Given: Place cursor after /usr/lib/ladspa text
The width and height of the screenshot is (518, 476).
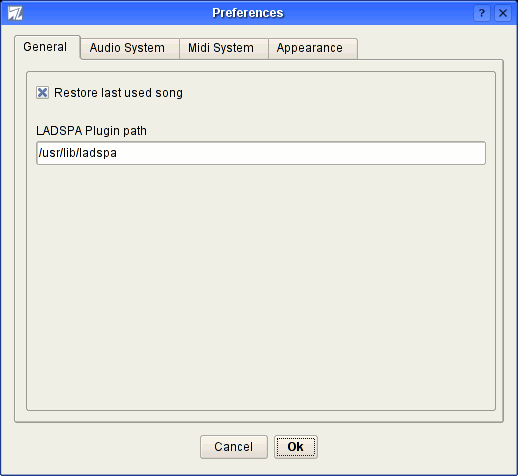Looking at the screenshot, I should pos(118,153).
